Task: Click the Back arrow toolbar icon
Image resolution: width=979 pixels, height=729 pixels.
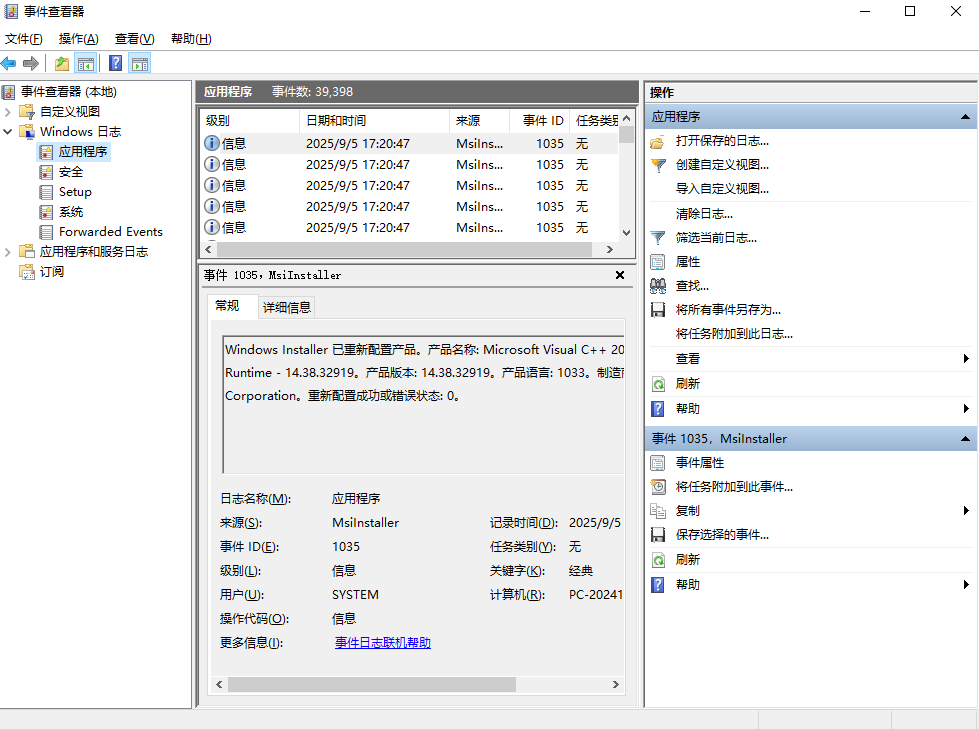Action: coord(9,63)
